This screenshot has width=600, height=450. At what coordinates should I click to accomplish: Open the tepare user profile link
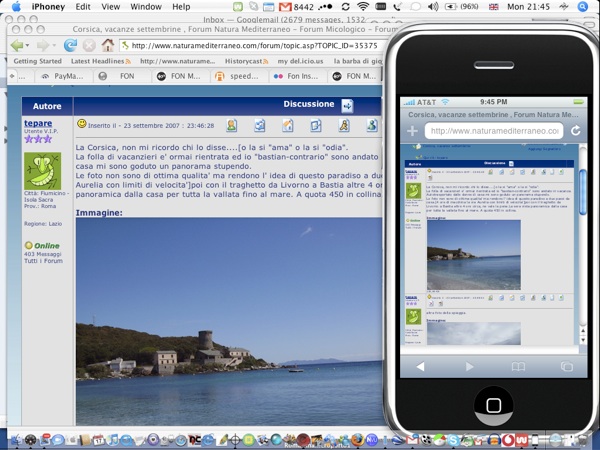tap(38, 124)
